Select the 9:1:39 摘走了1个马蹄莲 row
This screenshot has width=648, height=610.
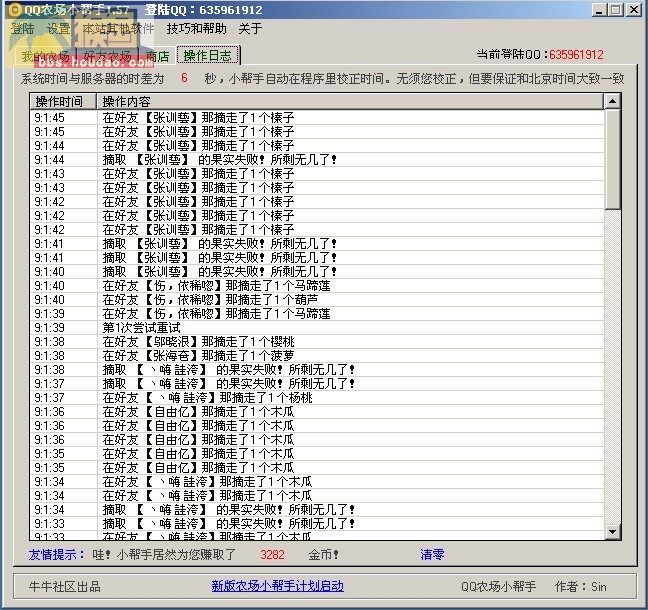coord(317,314)
